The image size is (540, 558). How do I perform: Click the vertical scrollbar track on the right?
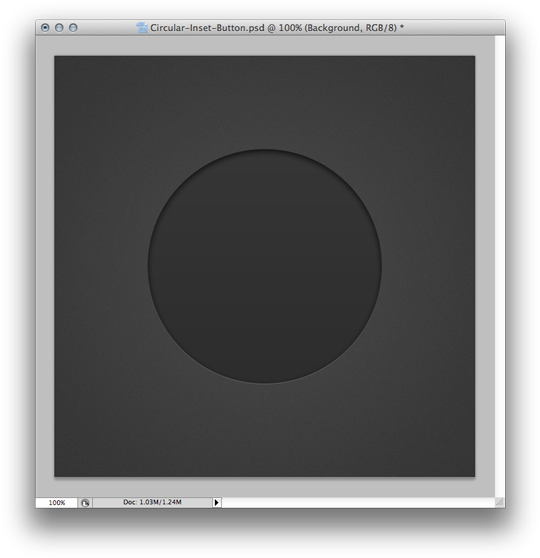pyautogui.click(x=500, y=266)
